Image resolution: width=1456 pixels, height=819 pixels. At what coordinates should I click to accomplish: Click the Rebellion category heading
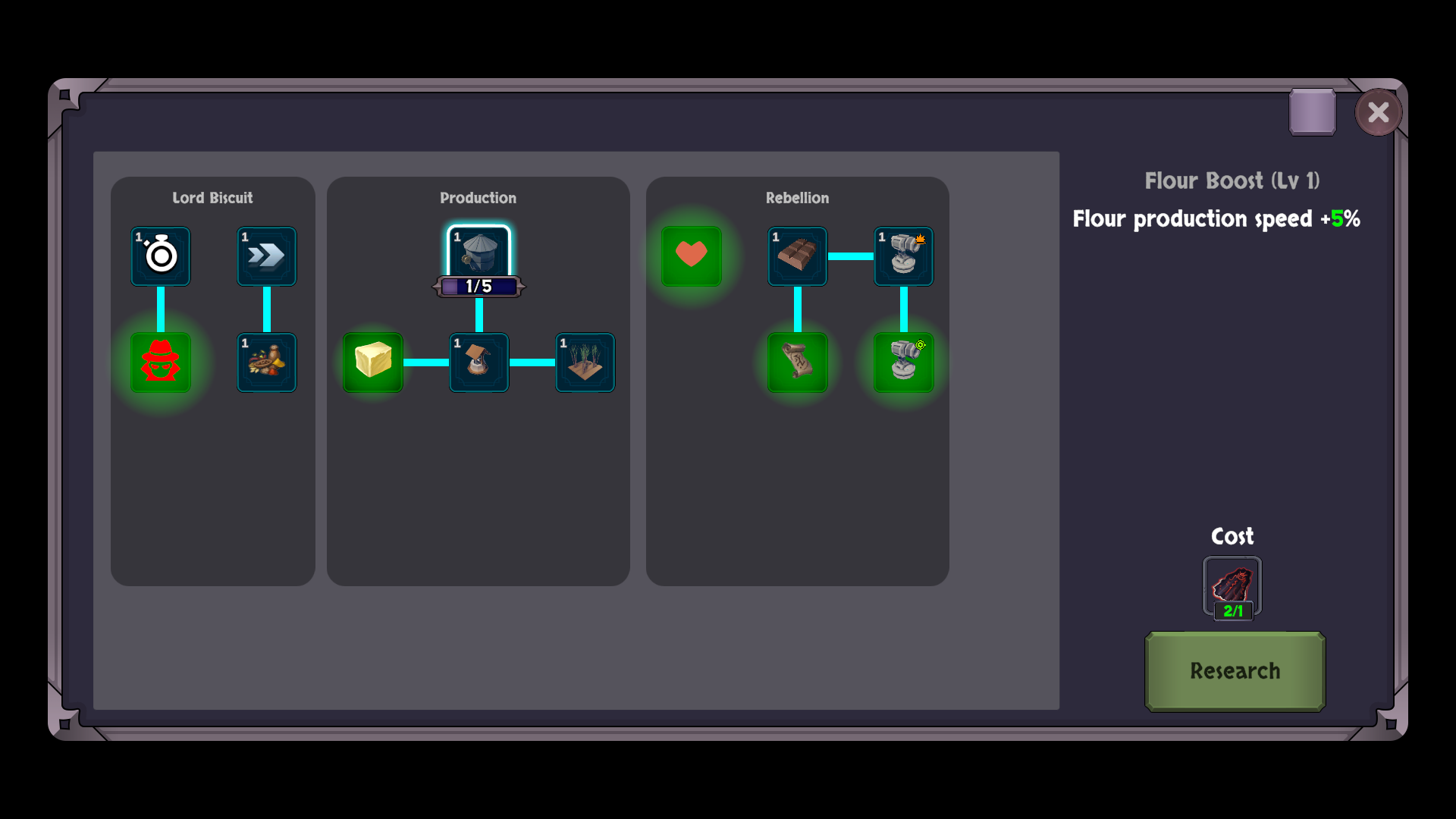[x=798, y=198]
